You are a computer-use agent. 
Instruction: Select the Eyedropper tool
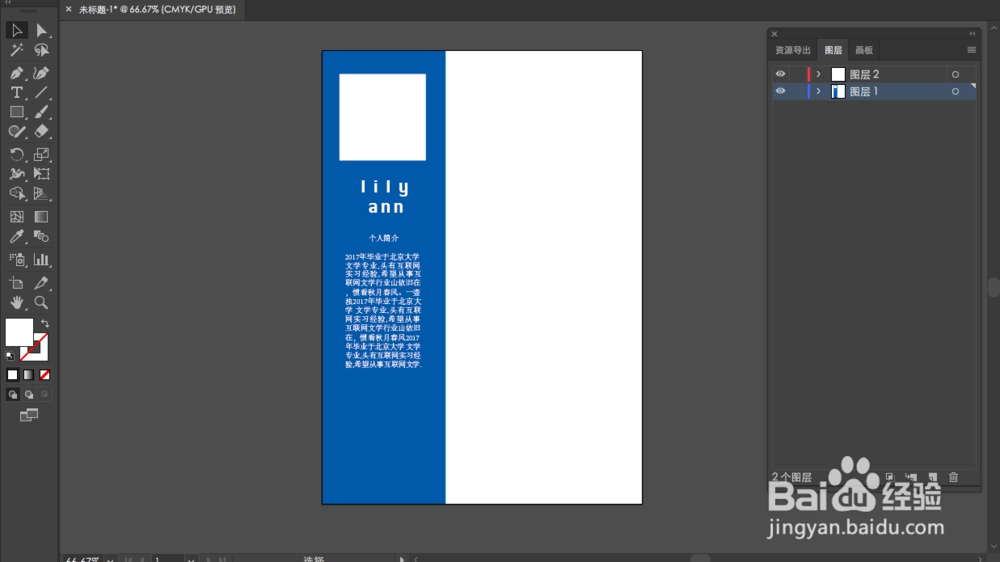17,237
